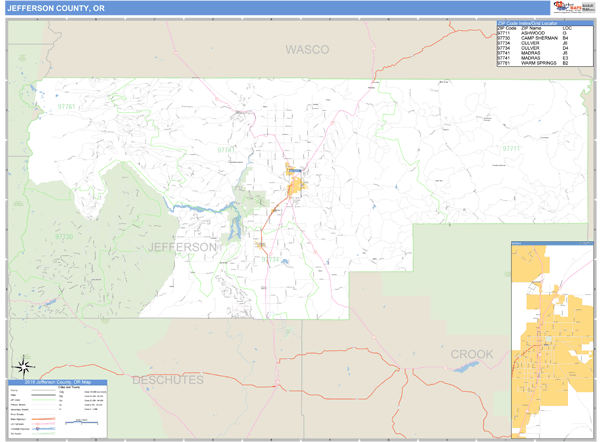600x442 pixels.
Task: Select WARM SPRINGS row in ZIP index
Action: click(x=545, y=63)
